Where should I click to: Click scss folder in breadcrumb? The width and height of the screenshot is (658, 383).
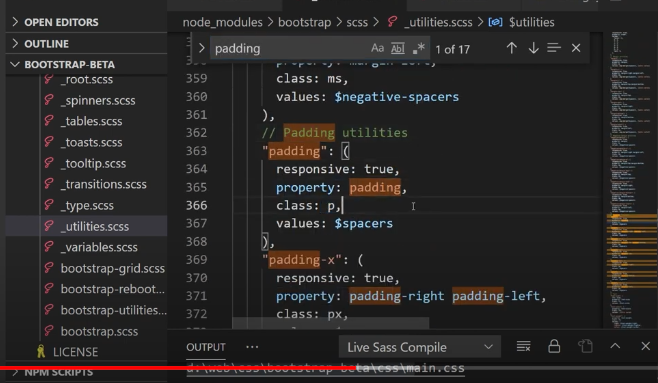click(357, 22)
